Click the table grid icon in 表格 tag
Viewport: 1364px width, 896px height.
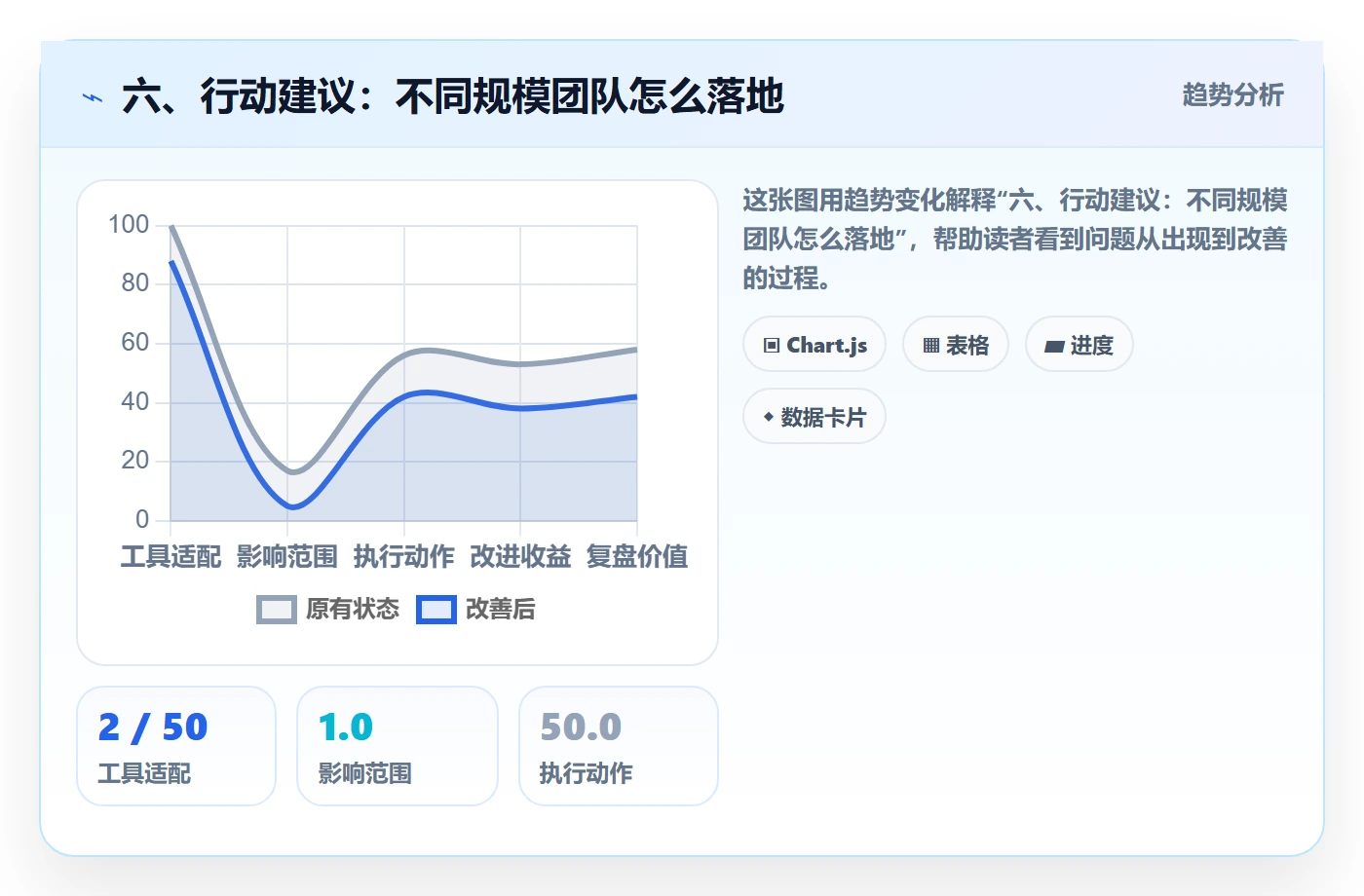coord(931,345)
